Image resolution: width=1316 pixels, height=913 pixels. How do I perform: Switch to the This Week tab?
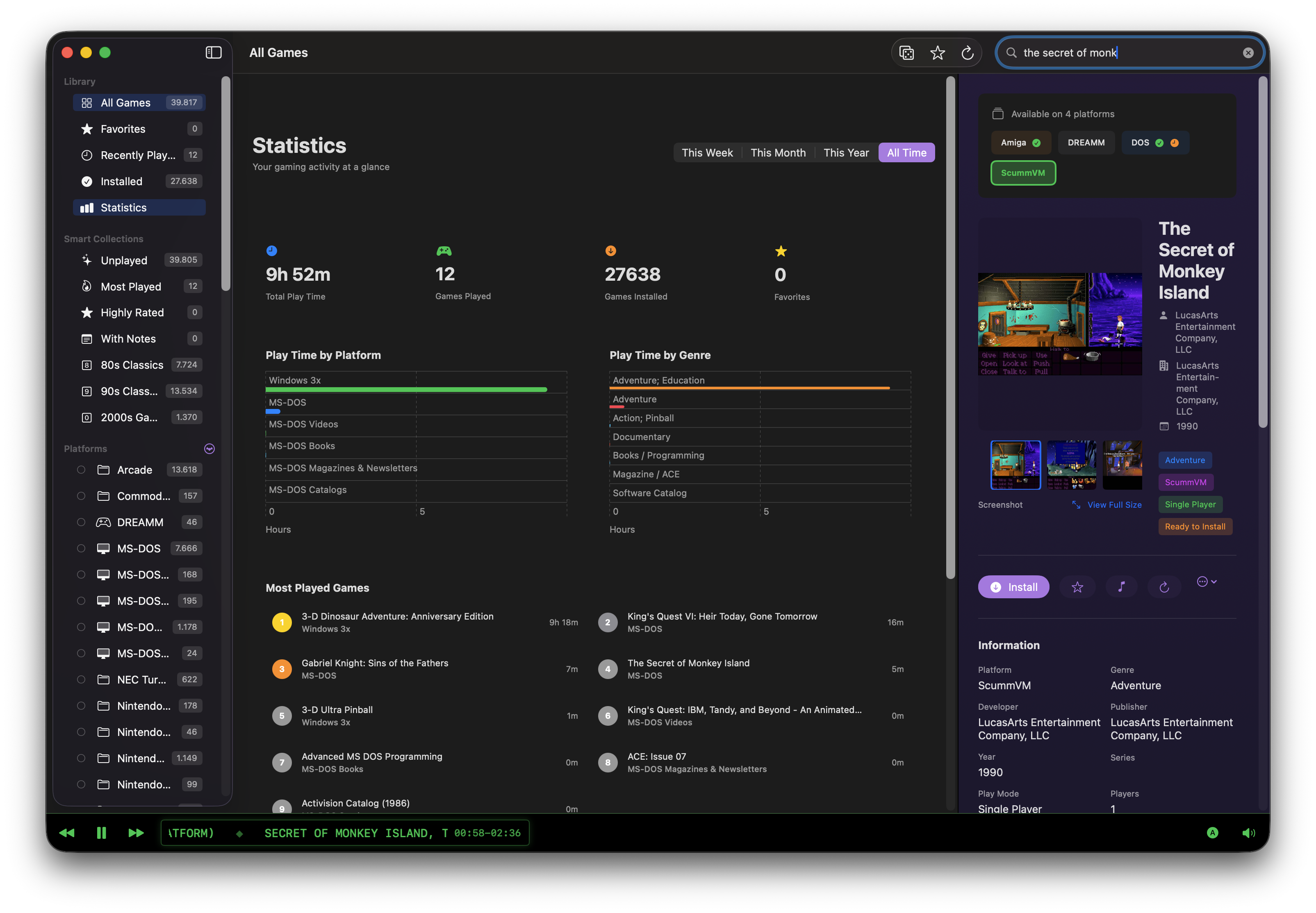click(x=707, y=152)
